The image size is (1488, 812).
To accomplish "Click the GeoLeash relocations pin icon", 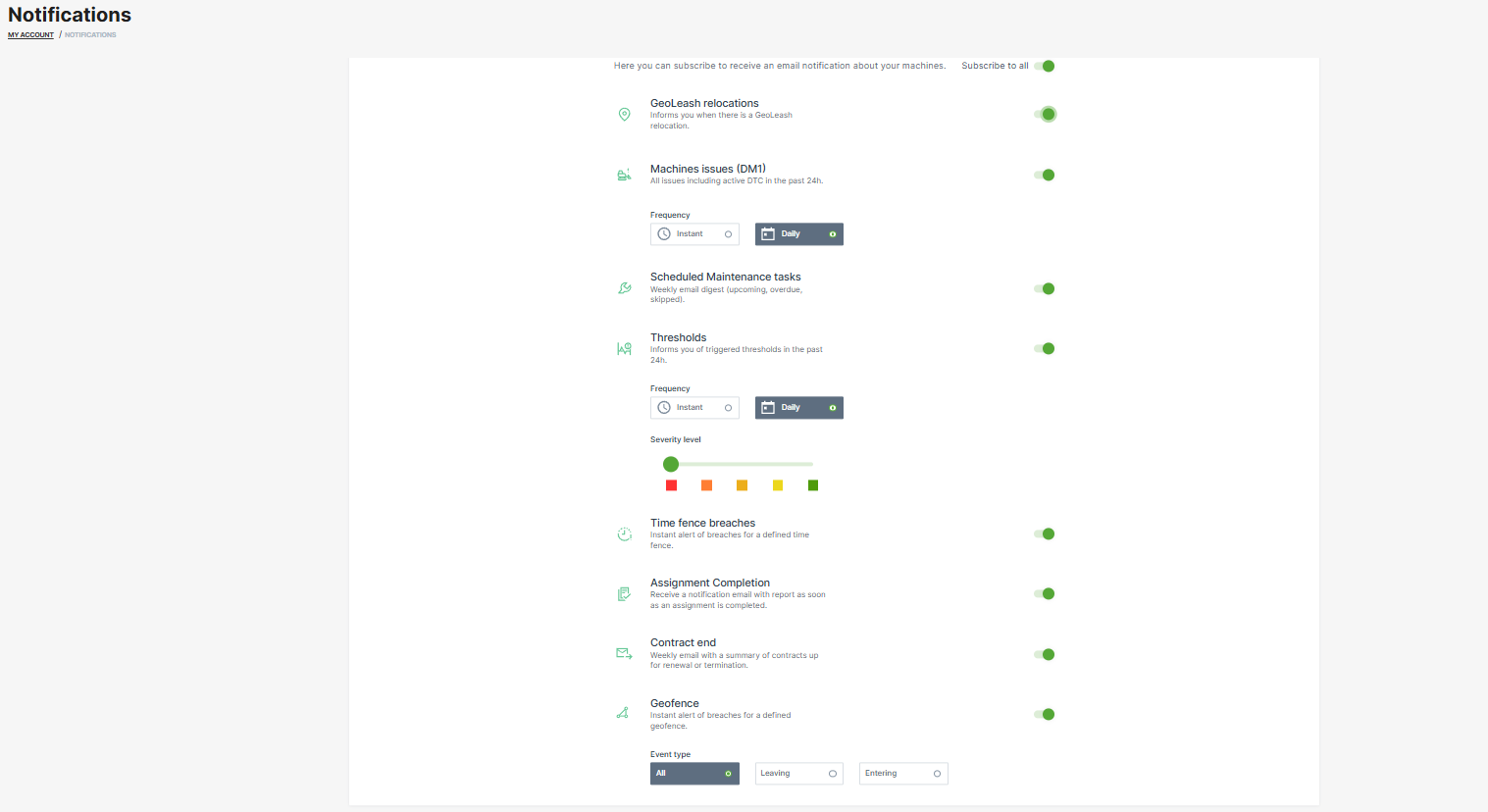I will (x=624, y=115).
